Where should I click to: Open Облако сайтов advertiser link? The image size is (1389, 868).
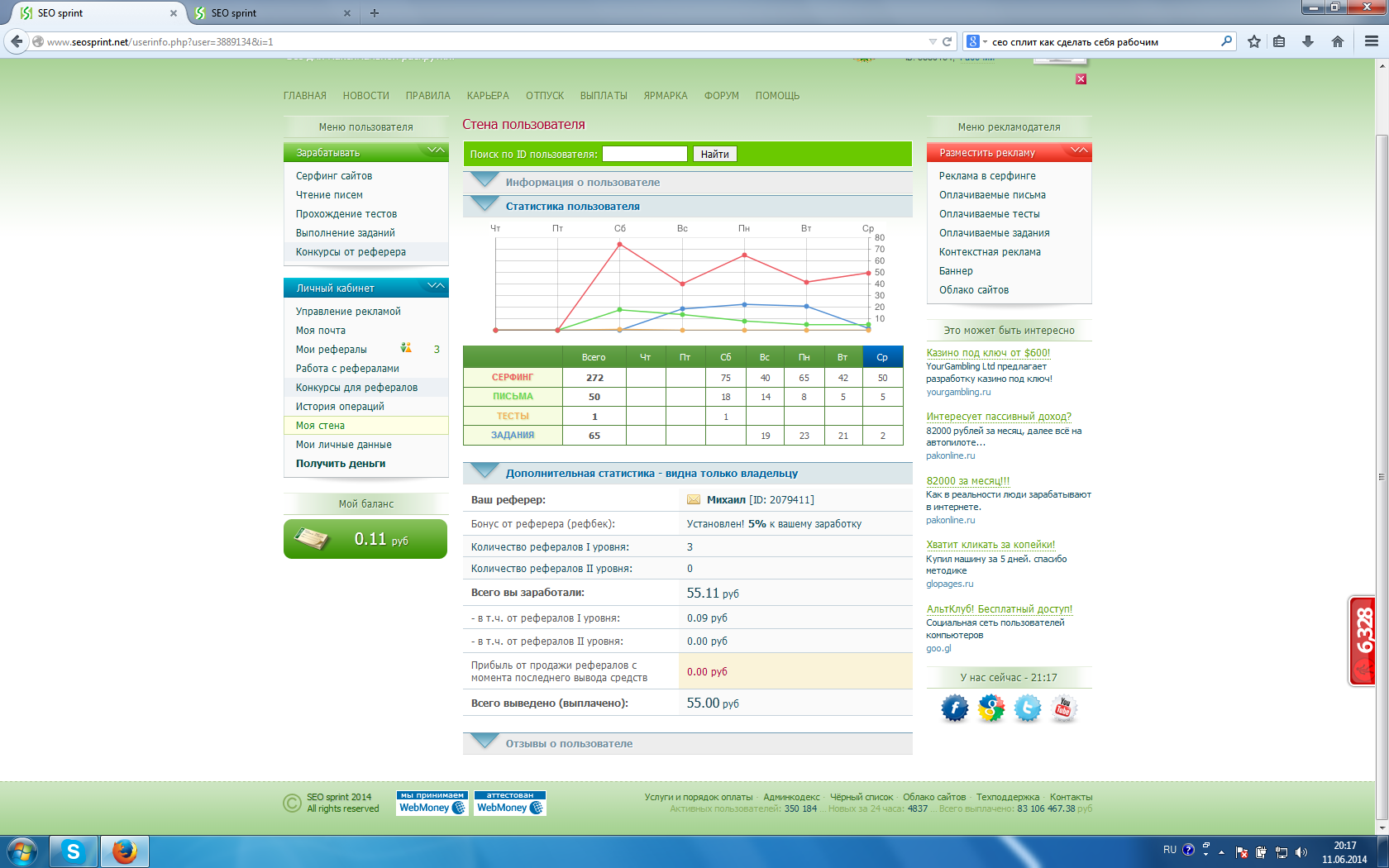(974, 290)
